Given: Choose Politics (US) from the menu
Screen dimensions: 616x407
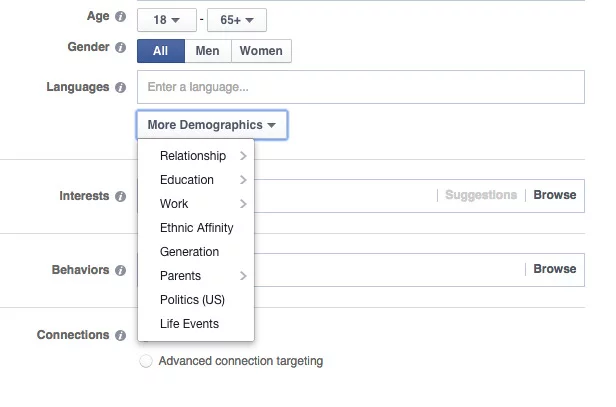Looking at the screenshot, I should coord(196,300).
